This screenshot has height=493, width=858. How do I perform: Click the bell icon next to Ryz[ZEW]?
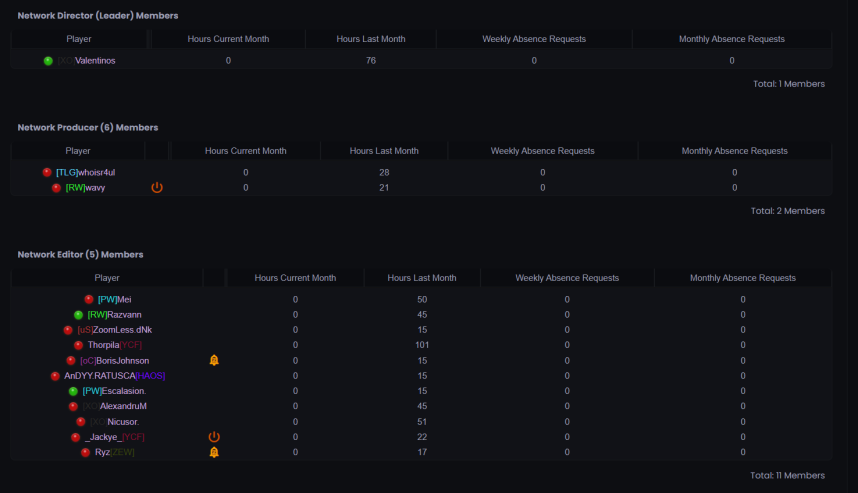(x=214, y=452)
